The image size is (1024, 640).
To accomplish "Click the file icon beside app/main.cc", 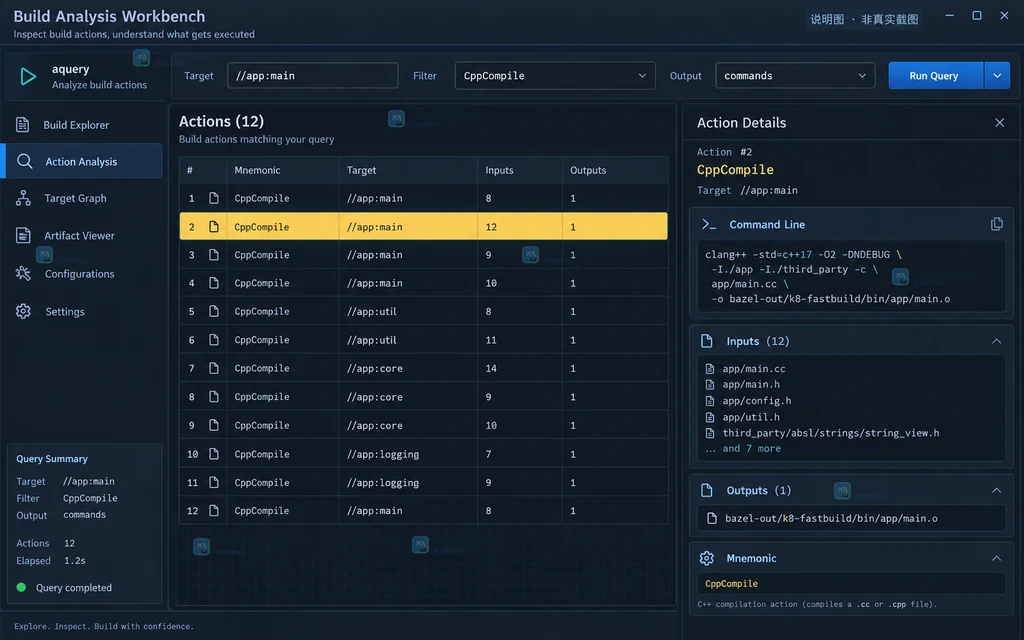I will 710,369.
